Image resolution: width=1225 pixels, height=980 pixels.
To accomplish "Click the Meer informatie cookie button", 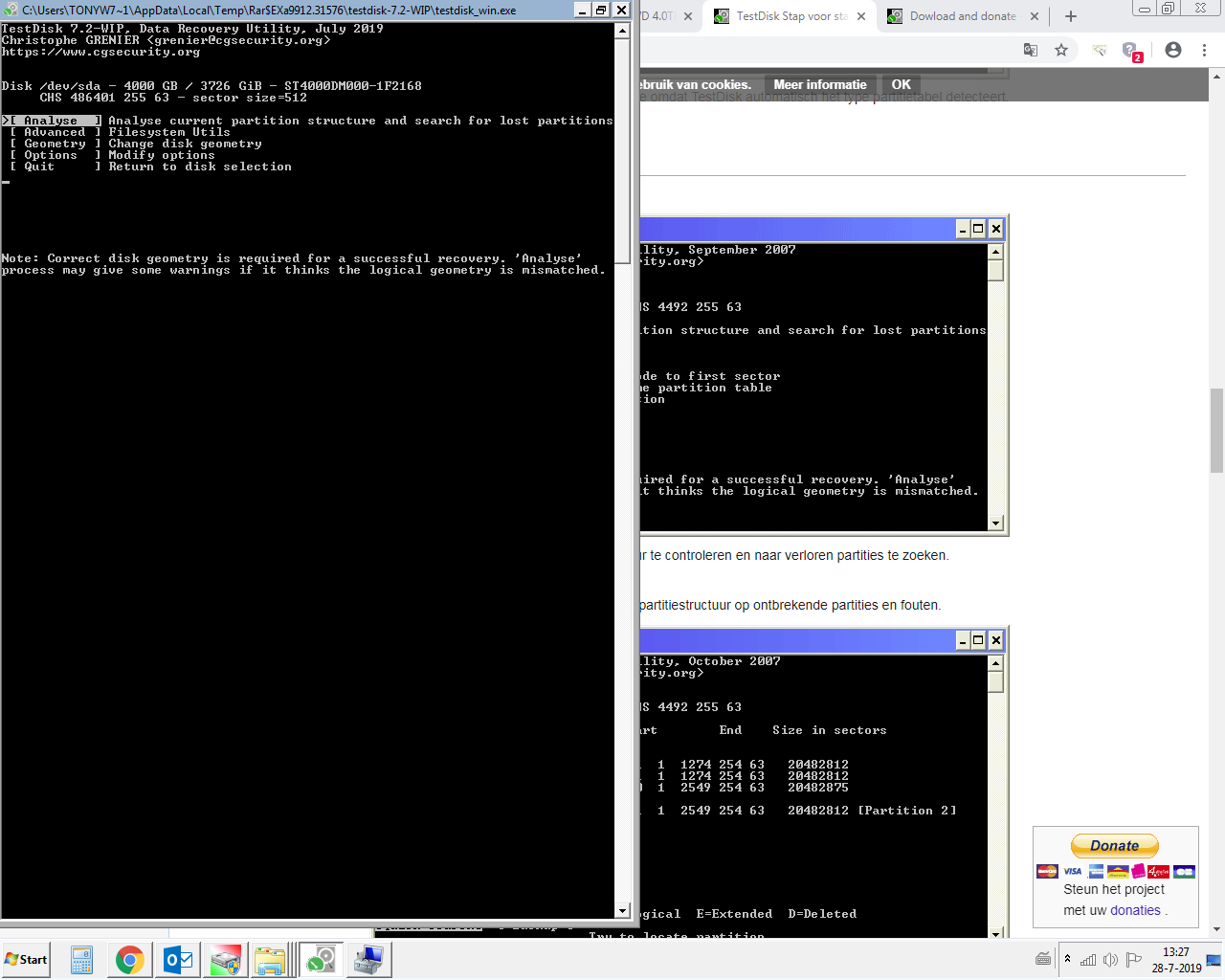I will tap(820, 84).
